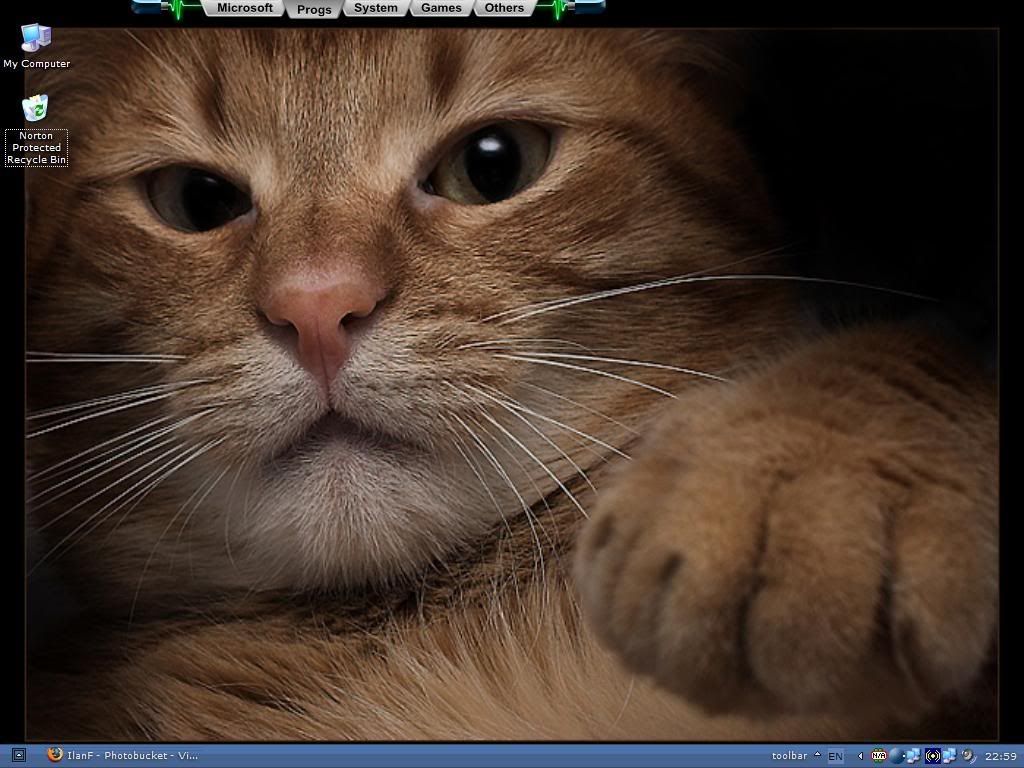Open the Microsoft tab in the top dock
1024x768 pixels.
pos(244,8)
